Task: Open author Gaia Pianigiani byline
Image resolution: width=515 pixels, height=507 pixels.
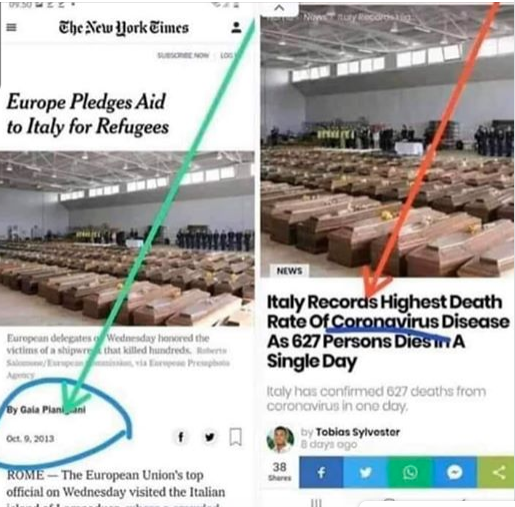Action: (46, 409)
